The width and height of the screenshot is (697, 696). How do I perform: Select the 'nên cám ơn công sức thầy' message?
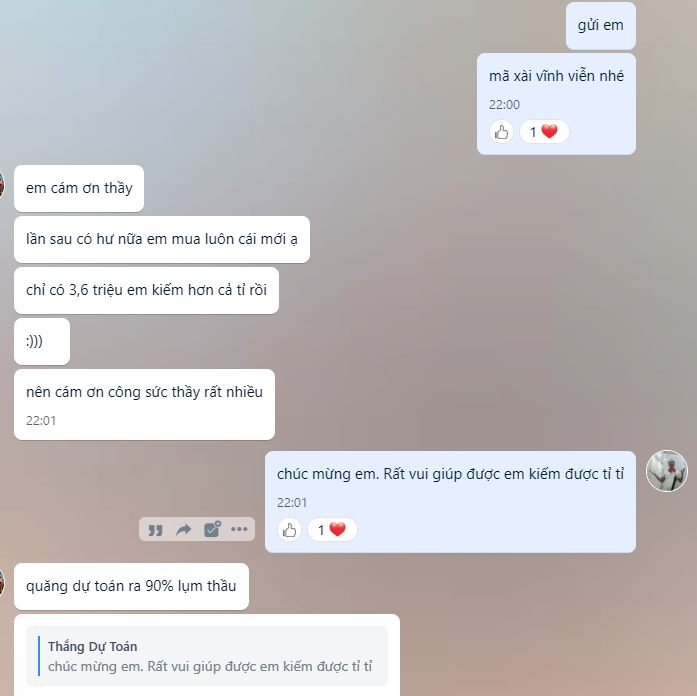(144, 404)
